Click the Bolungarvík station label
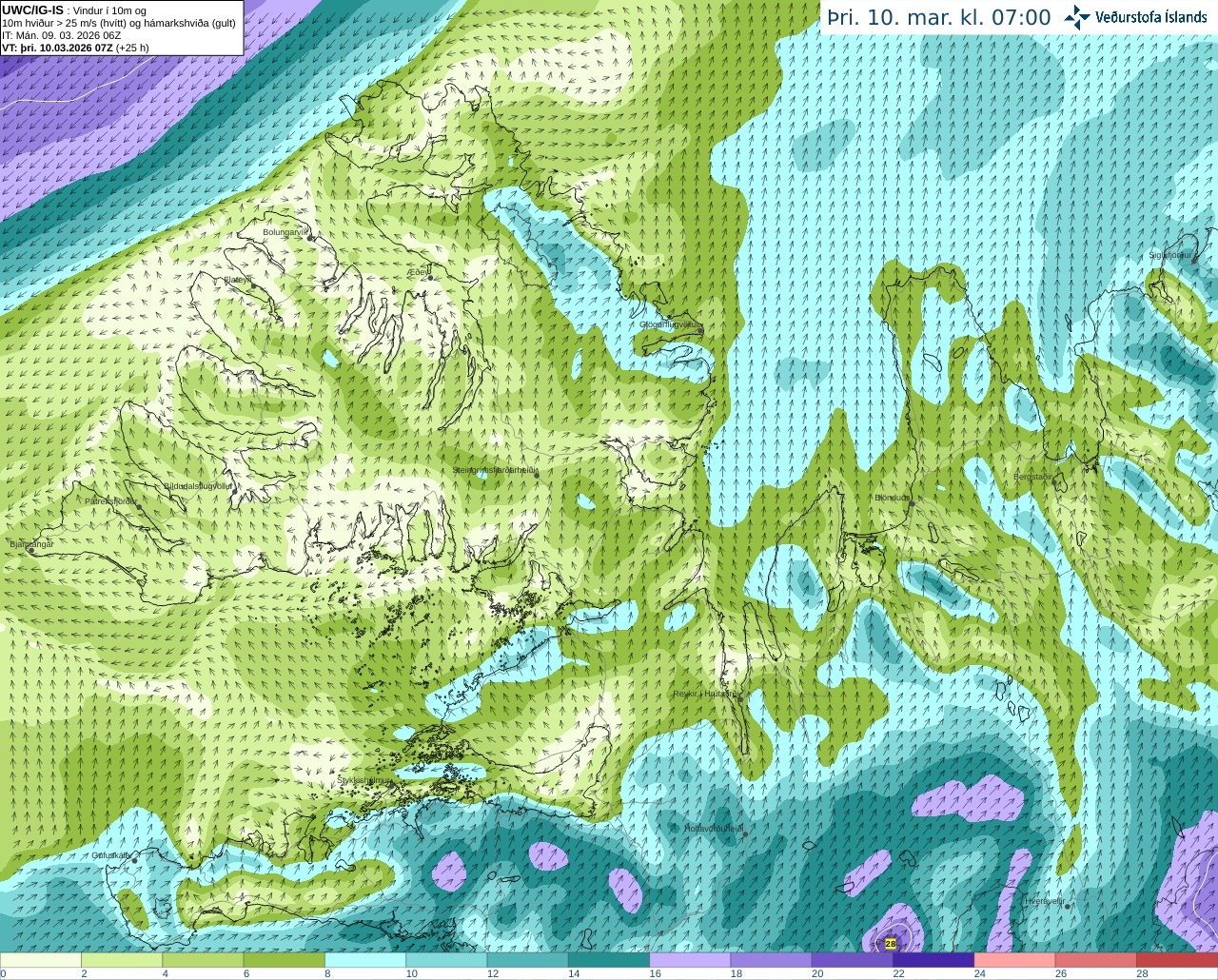This screenshot has height=980, width=1218. tap(286, 232)
